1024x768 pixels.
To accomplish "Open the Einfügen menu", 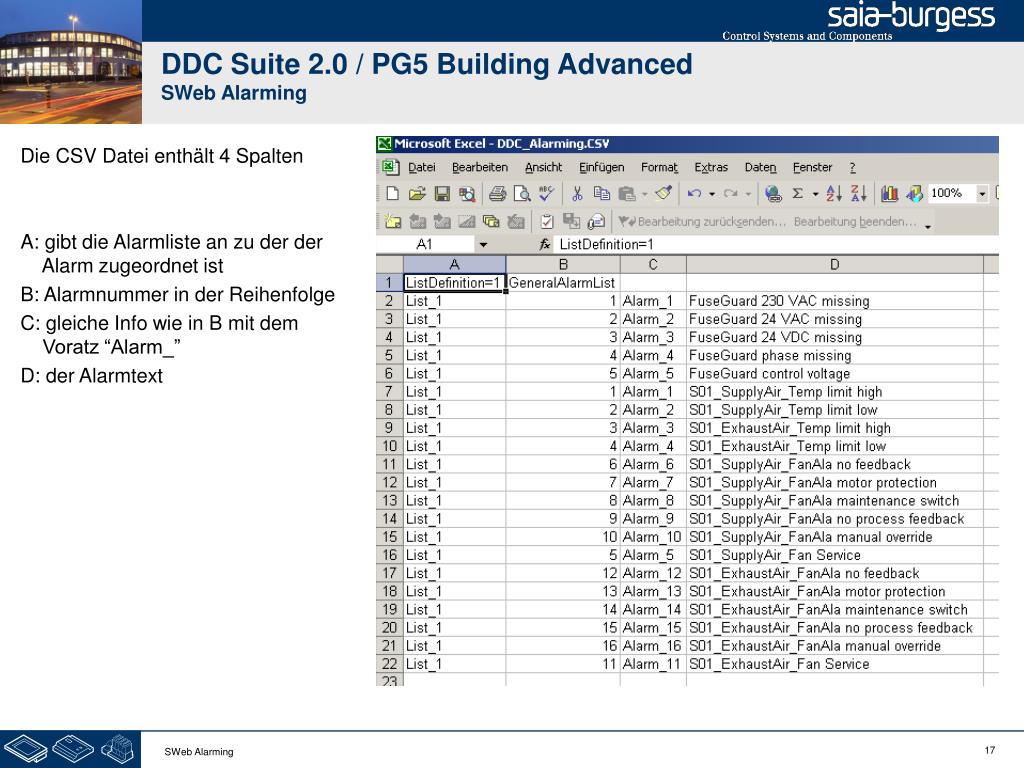I will (x=601, y=167).
